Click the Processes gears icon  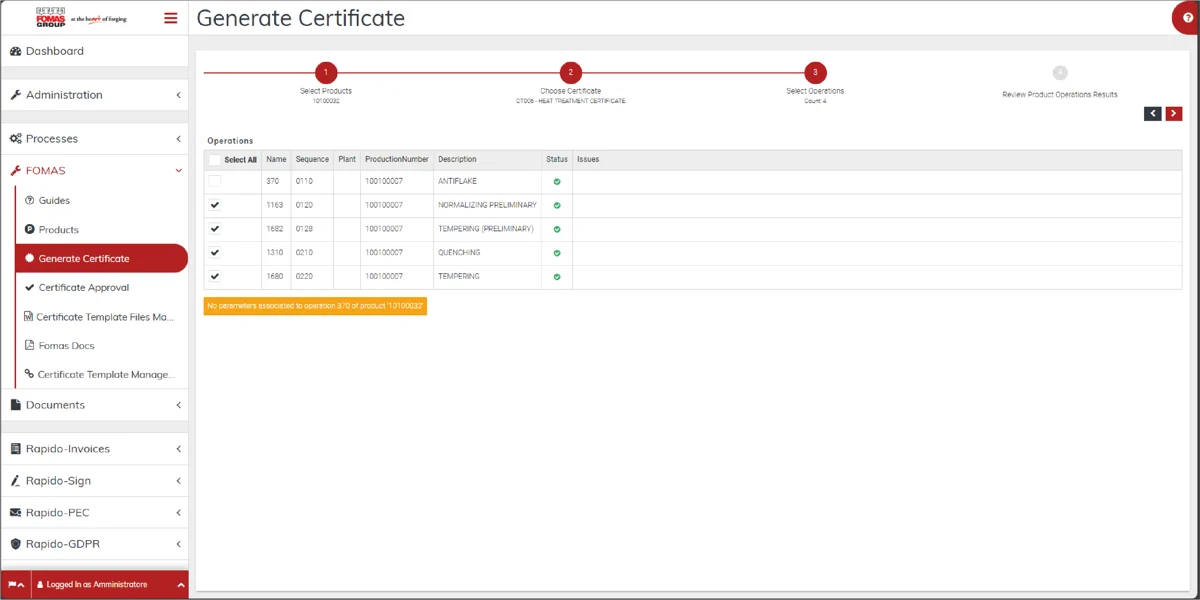click(x=15, y=139)
